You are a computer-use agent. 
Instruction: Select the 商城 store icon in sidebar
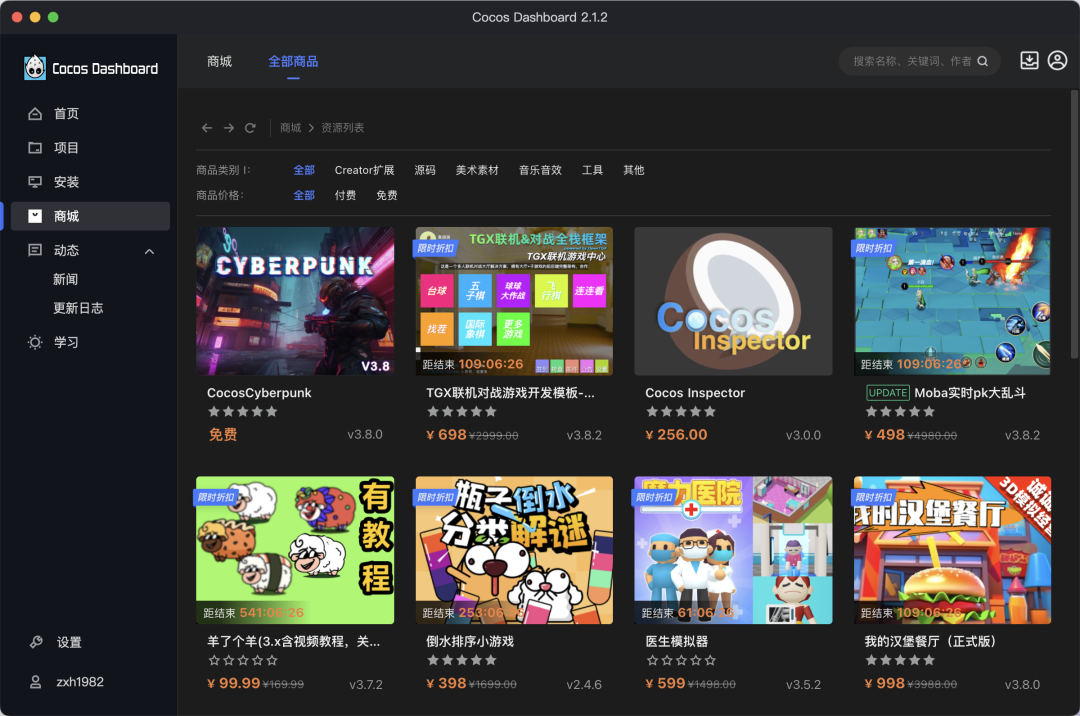(35, 216)
